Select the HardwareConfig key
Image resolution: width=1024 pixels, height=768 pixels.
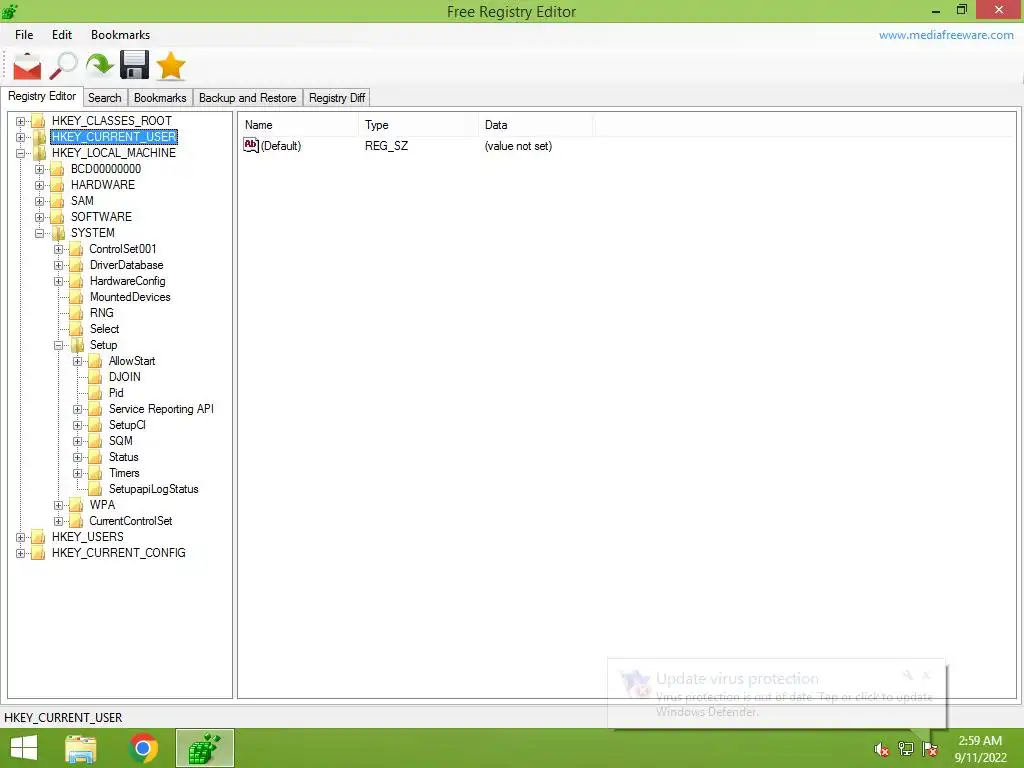[x=127, y=281]
